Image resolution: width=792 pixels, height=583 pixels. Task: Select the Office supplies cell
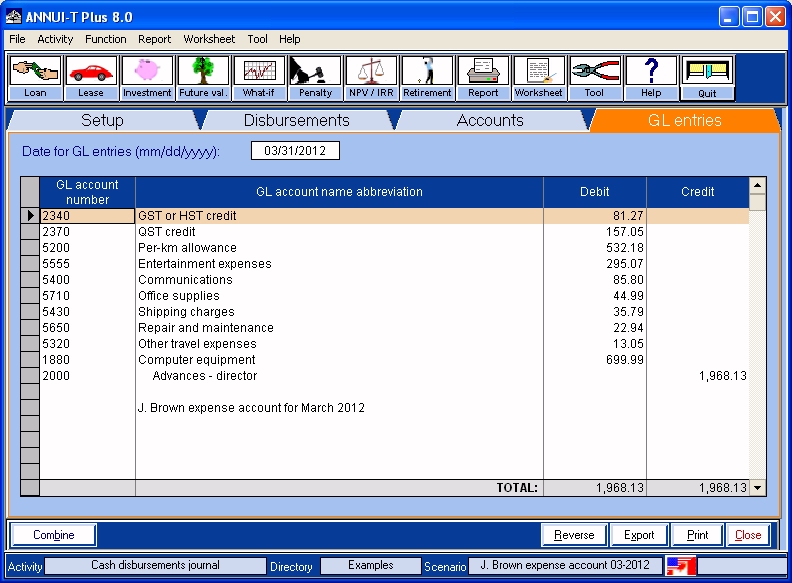(339, 296)
